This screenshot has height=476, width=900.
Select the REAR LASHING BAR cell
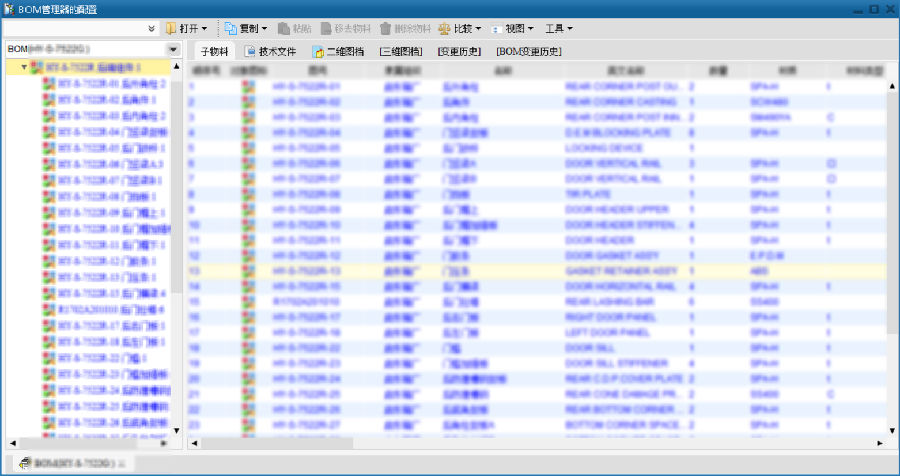coord(610,301)
